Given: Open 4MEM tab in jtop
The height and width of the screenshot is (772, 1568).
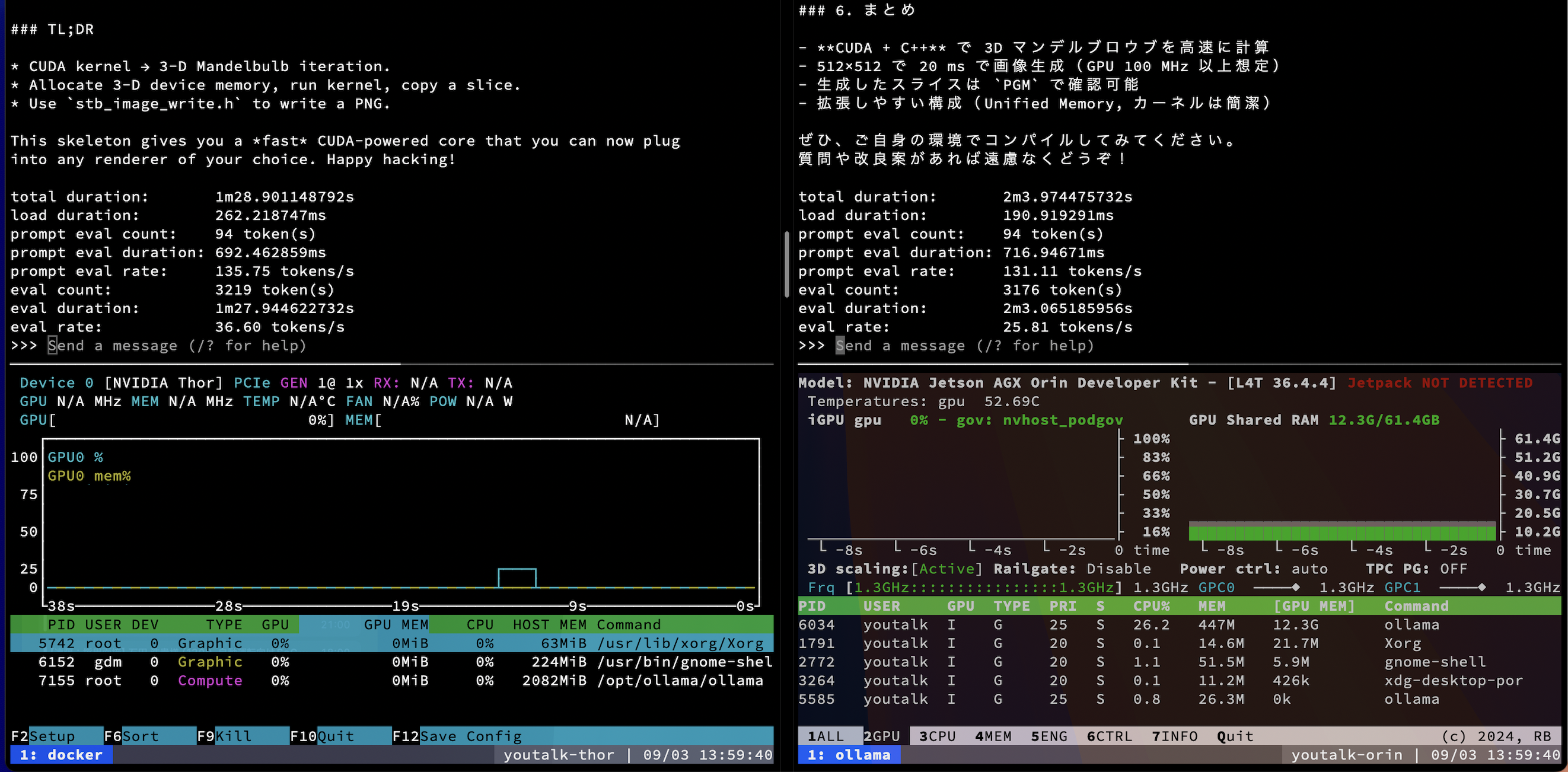Looking at the screenshot, I should pyautogui.click(x=993, y=736).
